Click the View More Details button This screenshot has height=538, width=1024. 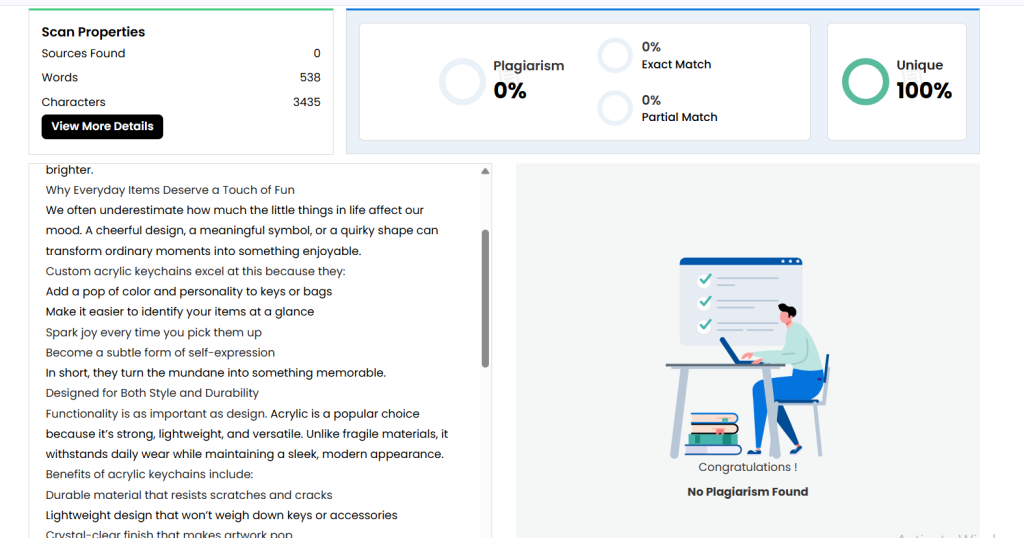pyautogui.click(x=102, y=127)
